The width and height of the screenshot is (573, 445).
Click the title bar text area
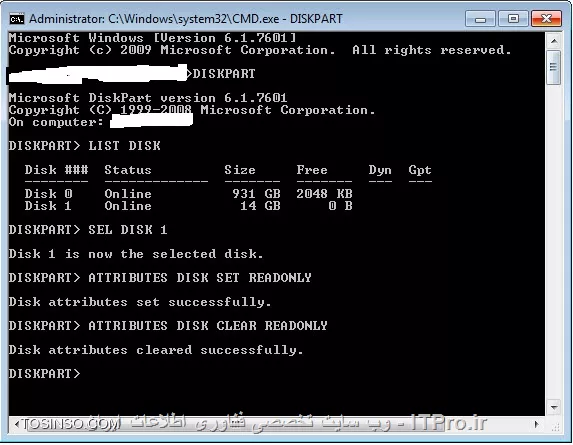click(x=186, y=19)
